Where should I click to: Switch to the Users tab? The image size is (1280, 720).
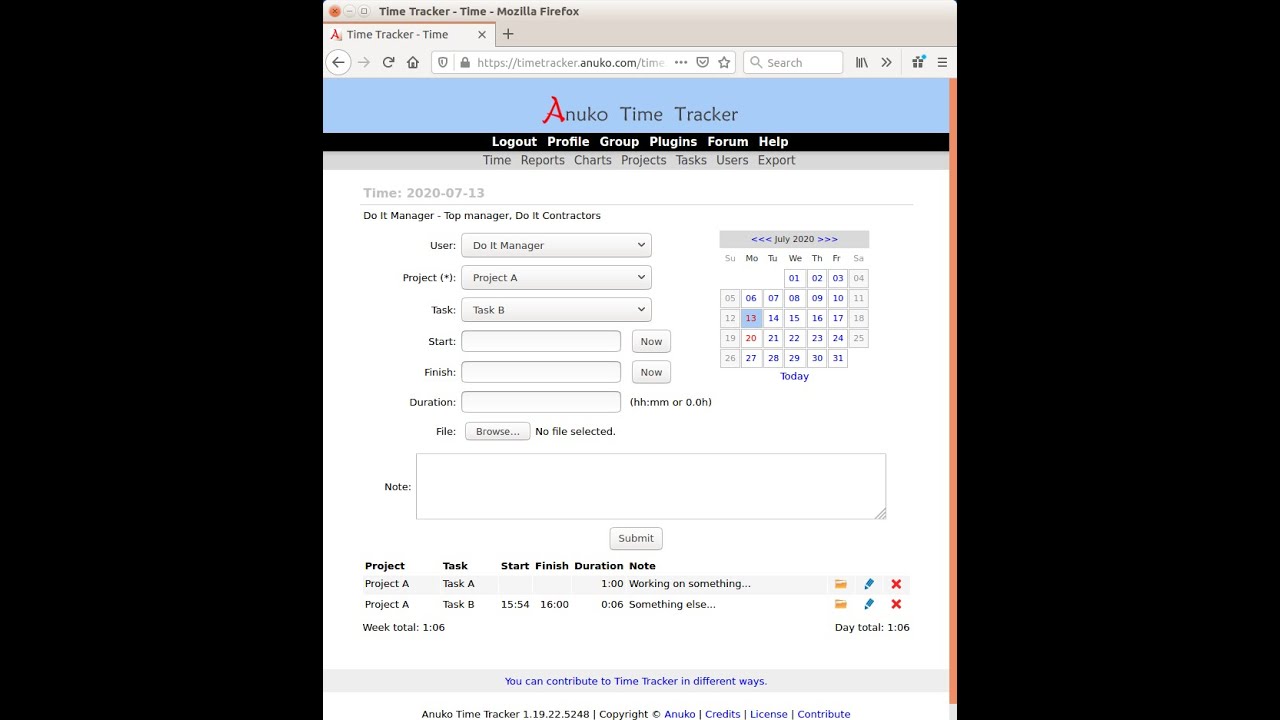tap(732, 160)
